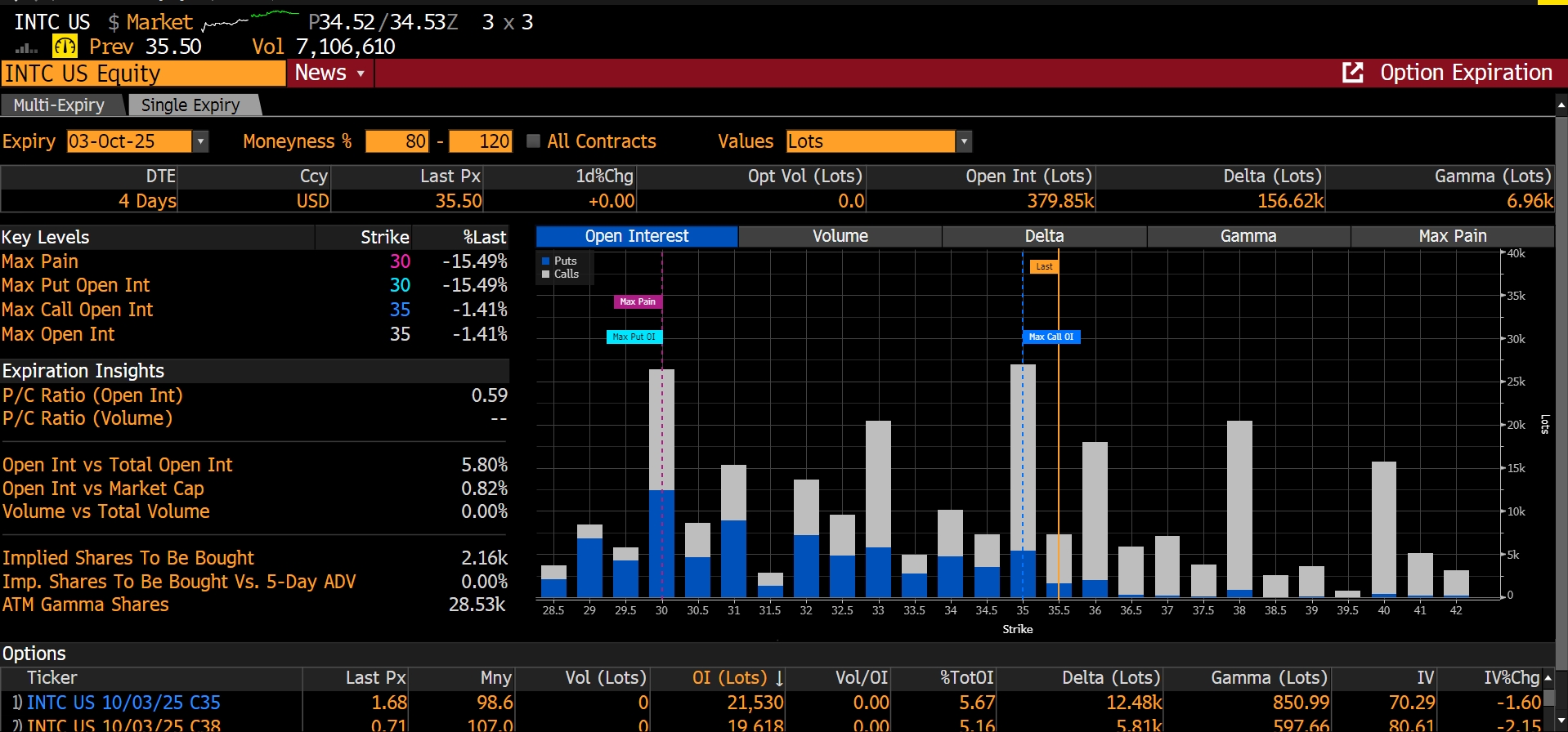Open the INTC US 10/03/25 C35 option link
The image size is (1568, 732).
pos(123,703)
